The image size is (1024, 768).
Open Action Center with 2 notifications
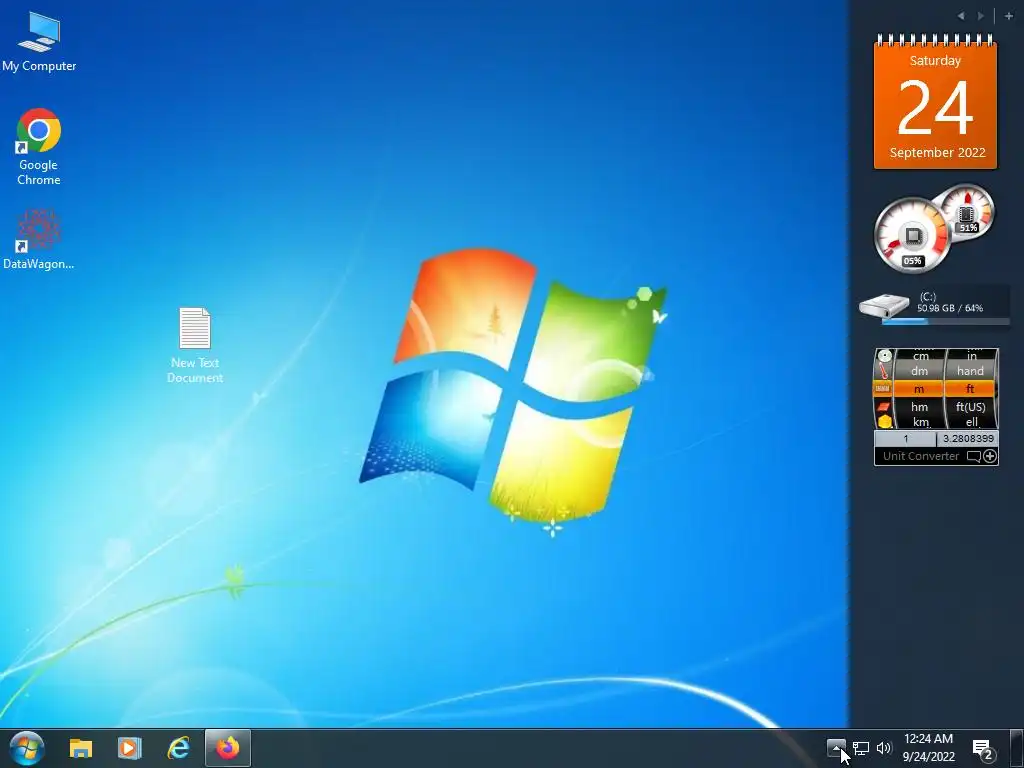tap(983, 749)
